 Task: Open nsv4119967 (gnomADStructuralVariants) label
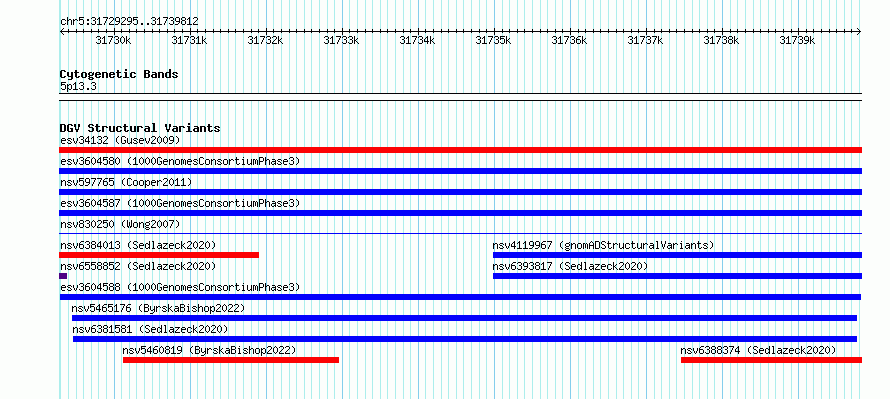(x=603, y=245)
